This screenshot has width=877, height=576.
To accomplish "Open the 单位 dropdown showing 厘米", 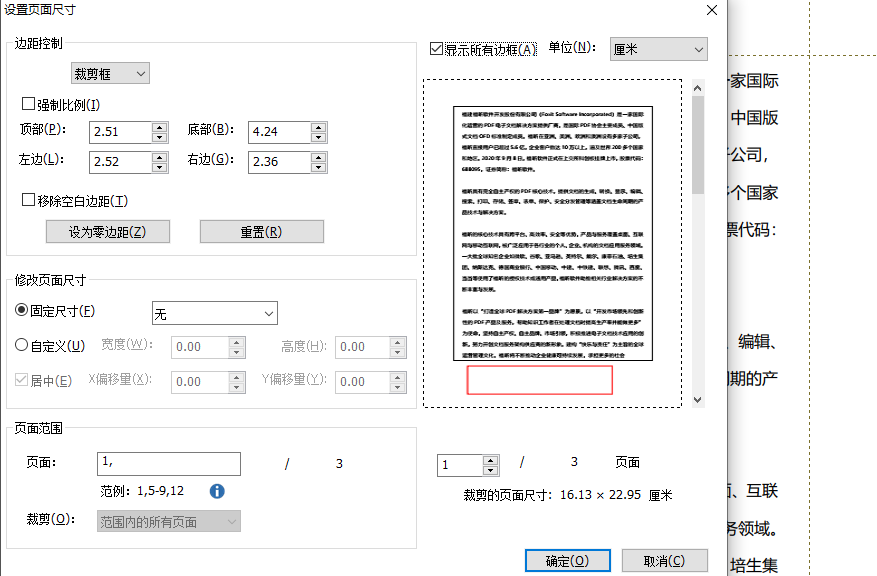I will pos(658,48).
